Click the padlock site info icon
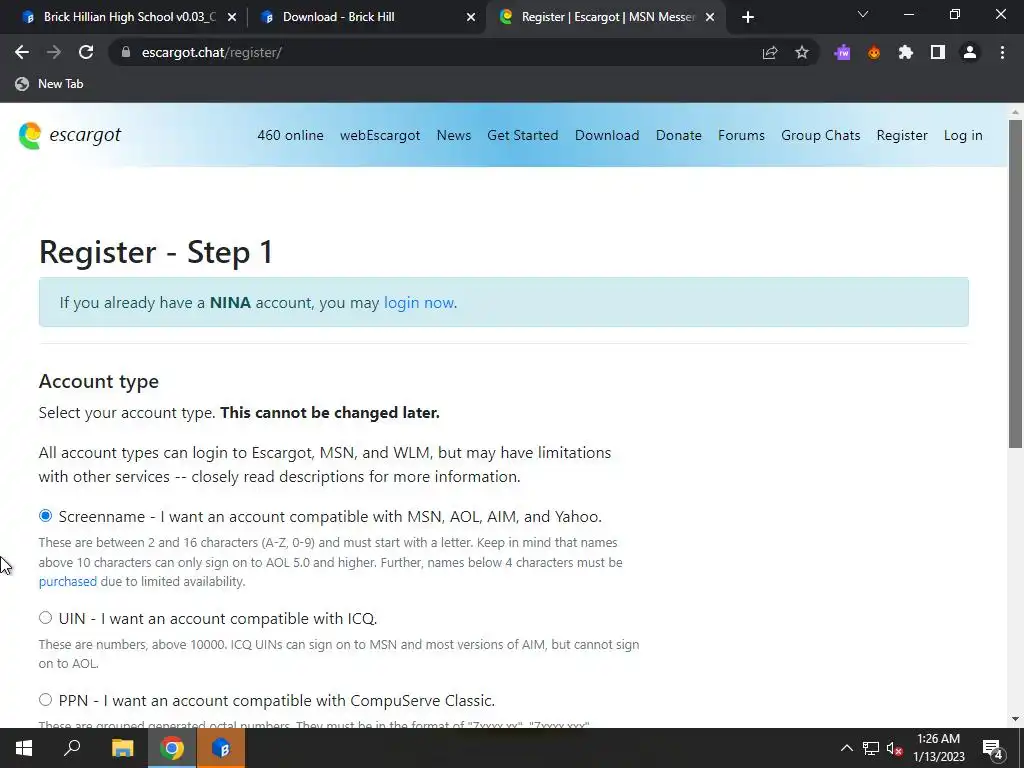The image size is (1024, 768). point(126,52)
